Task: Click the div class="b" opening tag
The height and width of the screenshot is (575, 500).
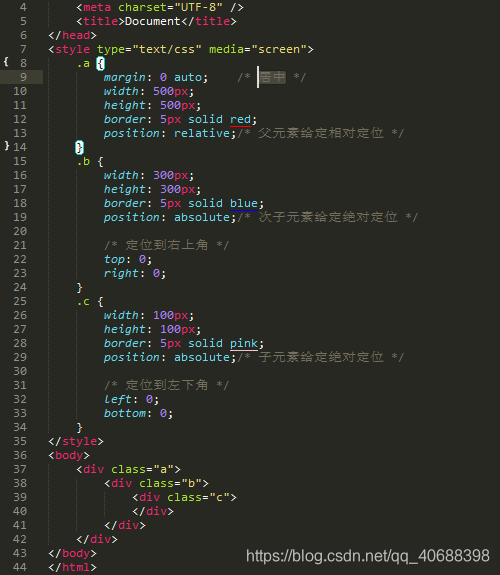Action: (x=156, y=483)
